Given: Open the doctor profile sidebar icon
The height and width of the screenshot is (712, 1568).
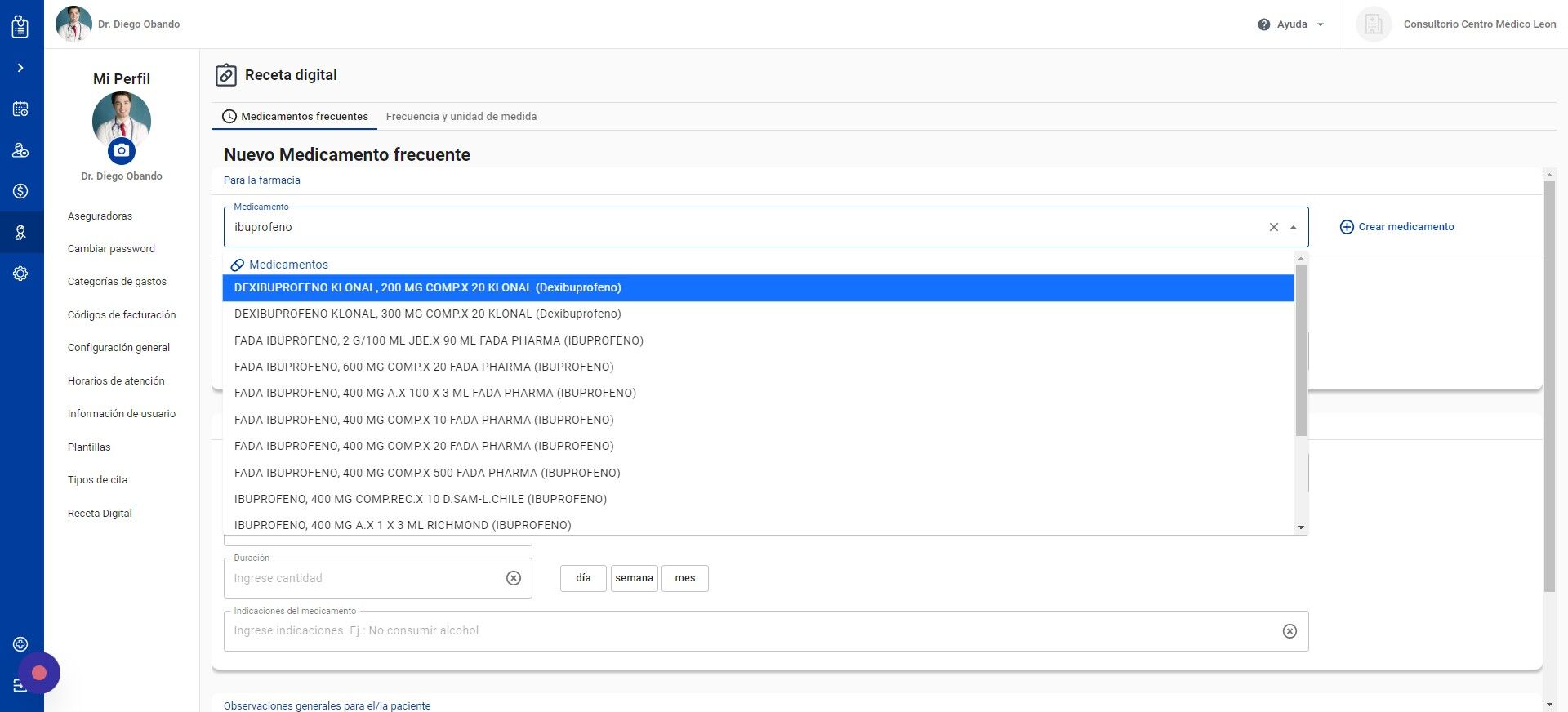Looking at the screenshot, I should pyautogui.click(x=20, y=233).
